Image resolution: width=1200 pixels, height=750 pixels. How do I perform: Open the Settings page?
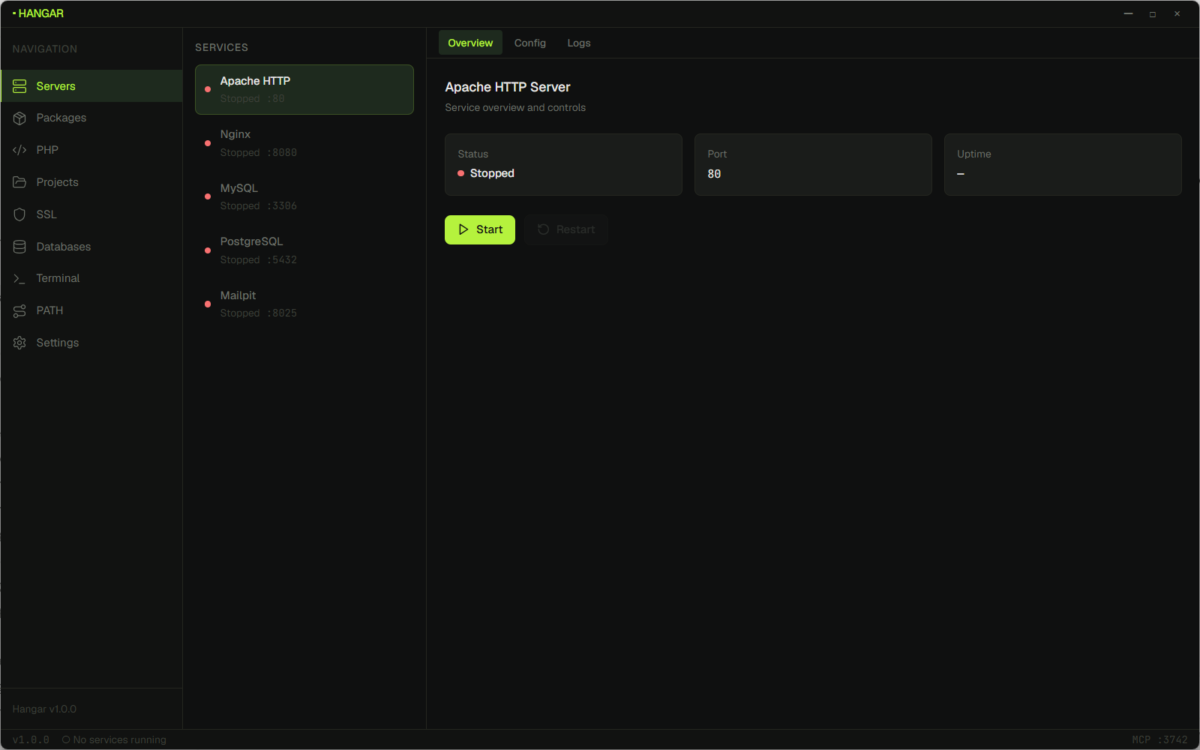pos(91,342)
